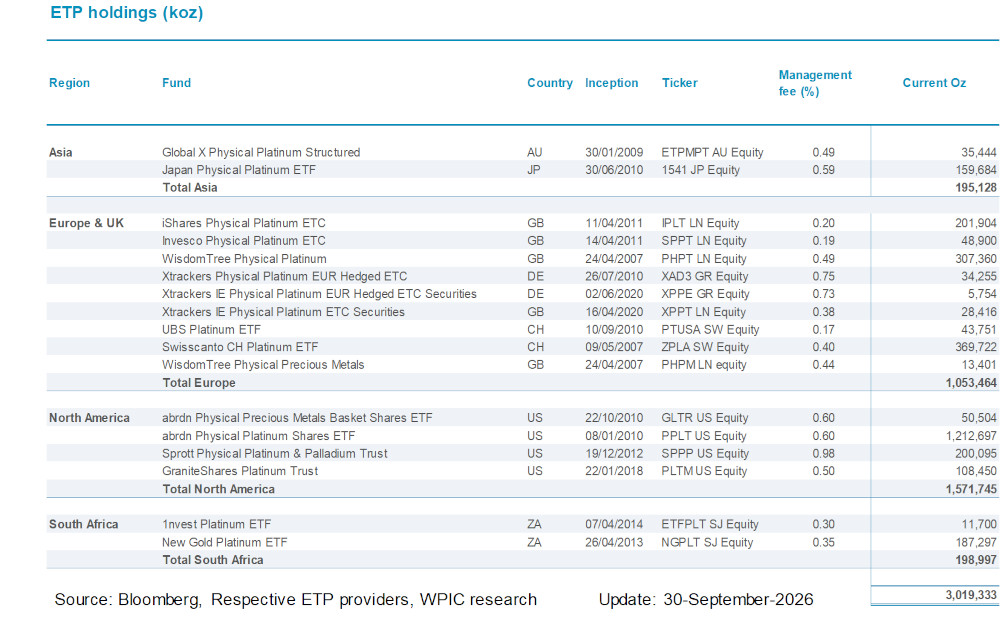Select 'WisdomTree Physical Platinum' fund name
Screen dimensions: 1000x624
coord(244,259)
